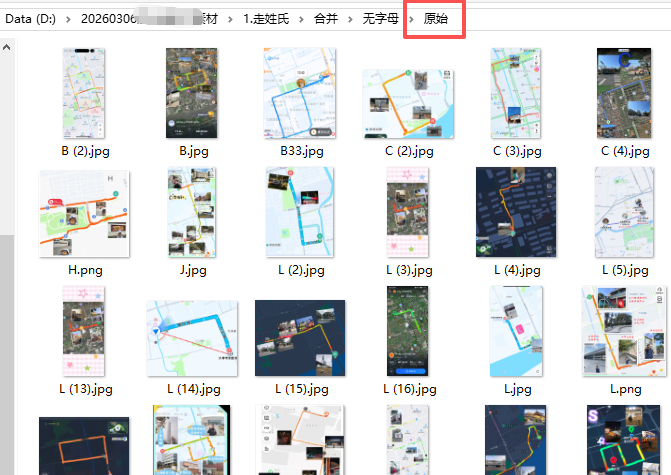Screen dimensions: 671x475
Task: Select the L (14).jpg thumbnail
Action: pos(192,338)
